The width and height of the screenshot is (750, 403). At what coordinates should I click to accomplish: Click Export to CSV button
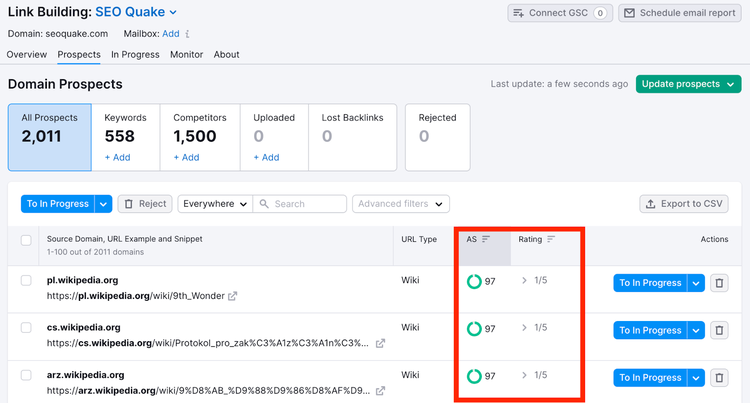click(x=684, y=204)
